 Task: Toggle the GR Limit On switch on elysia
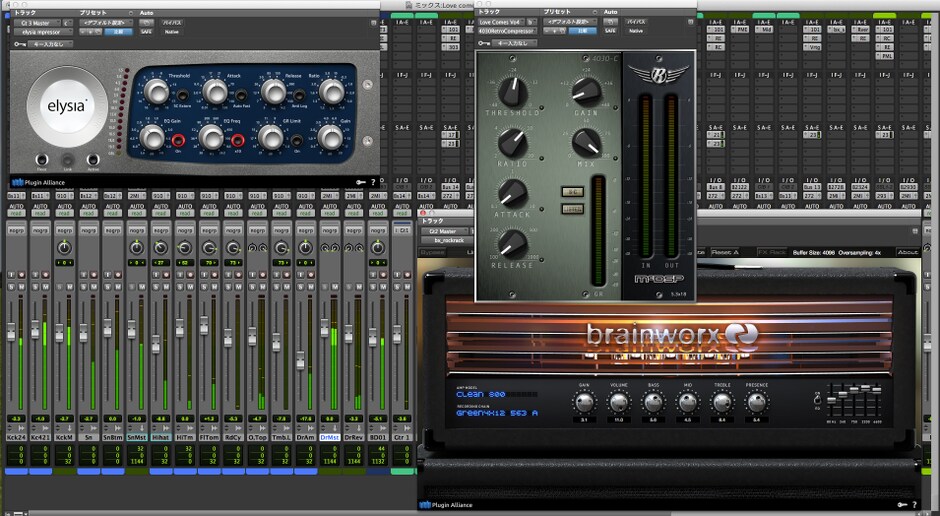(297, 141)
